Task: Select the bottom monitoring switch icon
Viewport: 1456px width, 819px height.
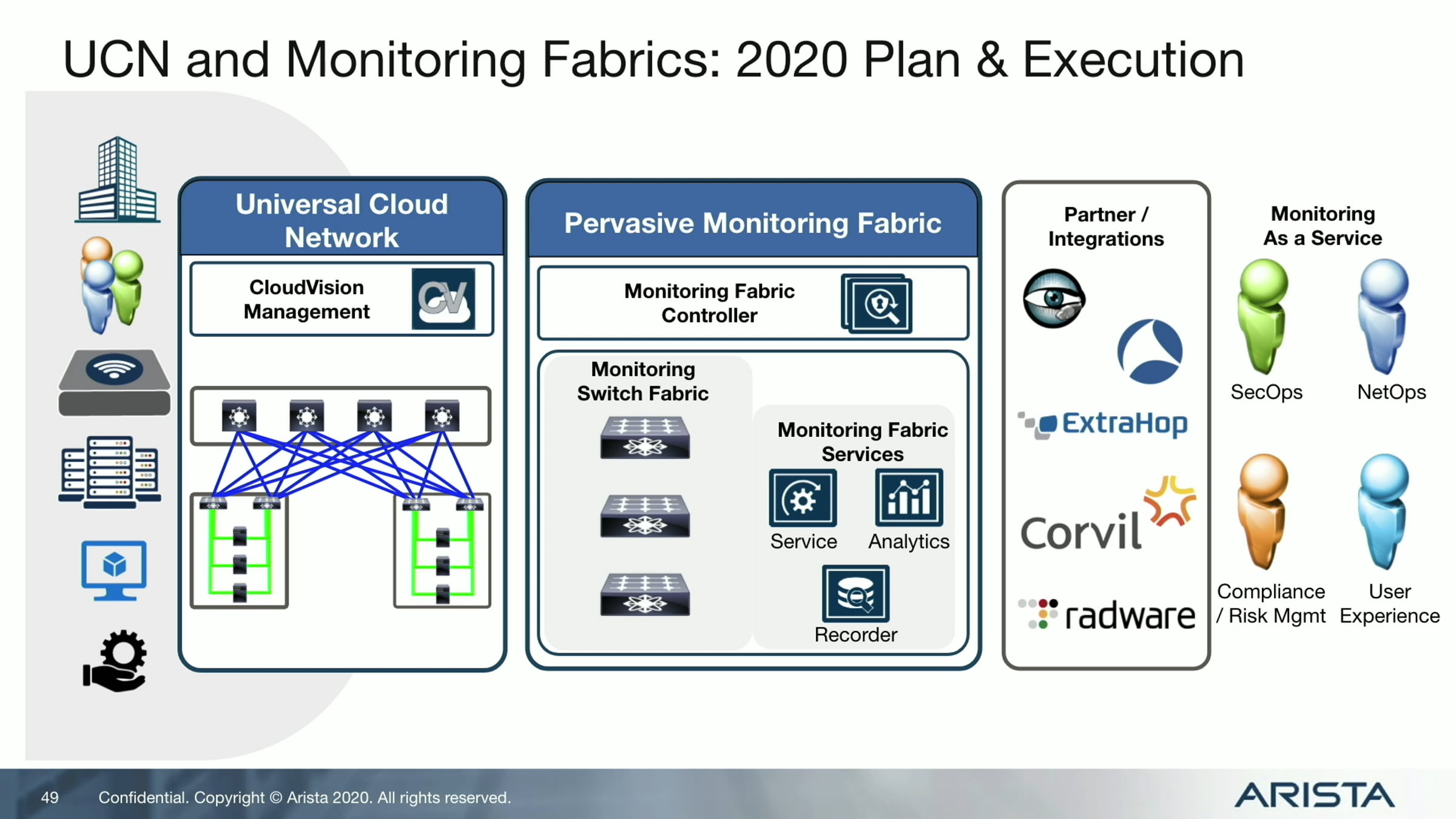Action: point(645,595)
